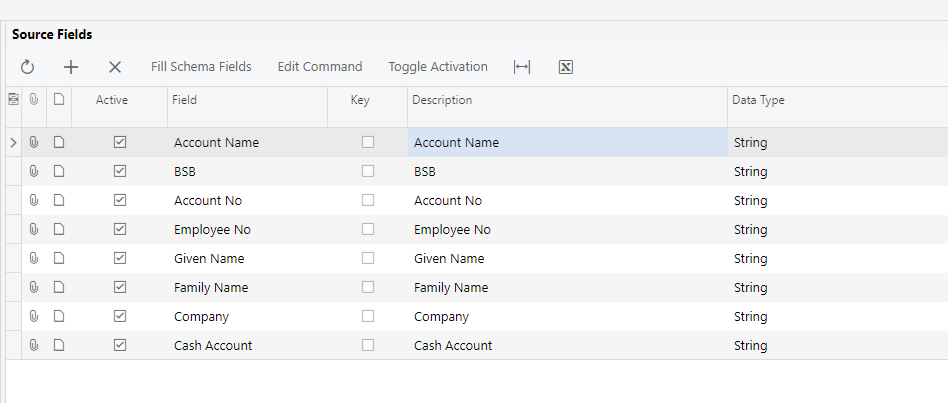Uncheck Active checkbox for Account Name
The height and width of the screenshot is (403, 948).
120,142
